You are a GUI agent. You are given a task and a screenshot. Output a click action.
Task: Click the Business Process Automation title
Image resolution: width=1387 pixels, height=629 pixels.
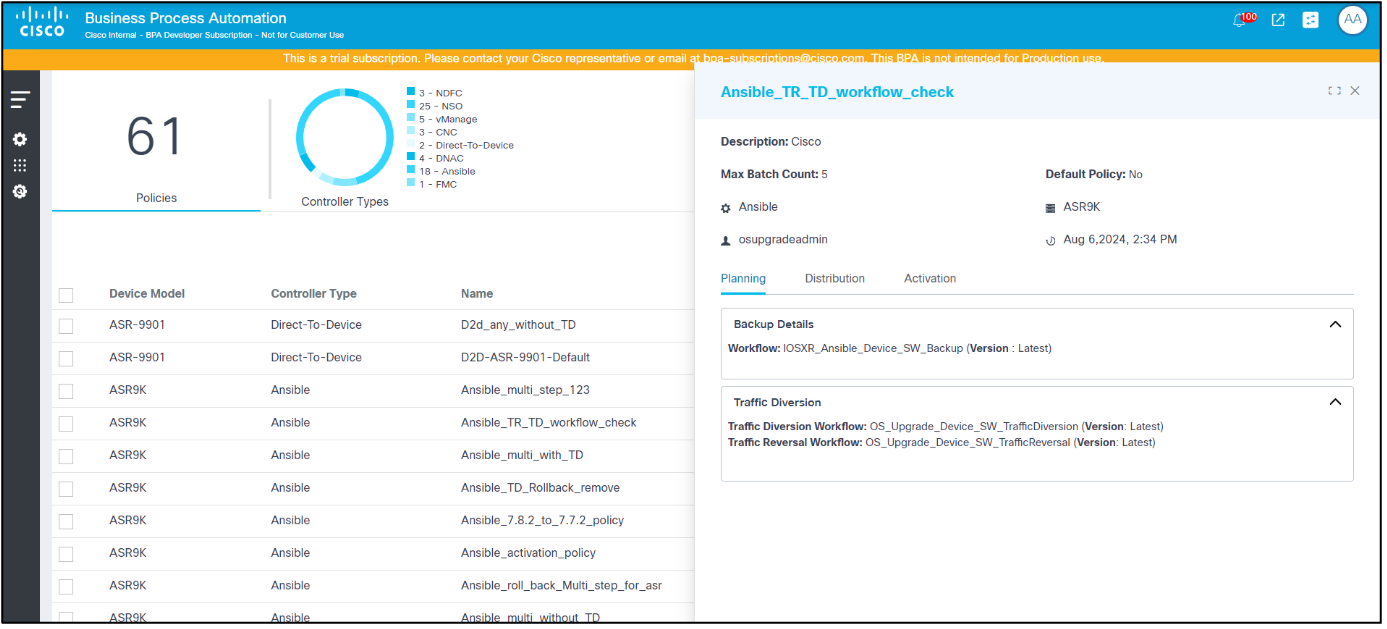[186, 18]
